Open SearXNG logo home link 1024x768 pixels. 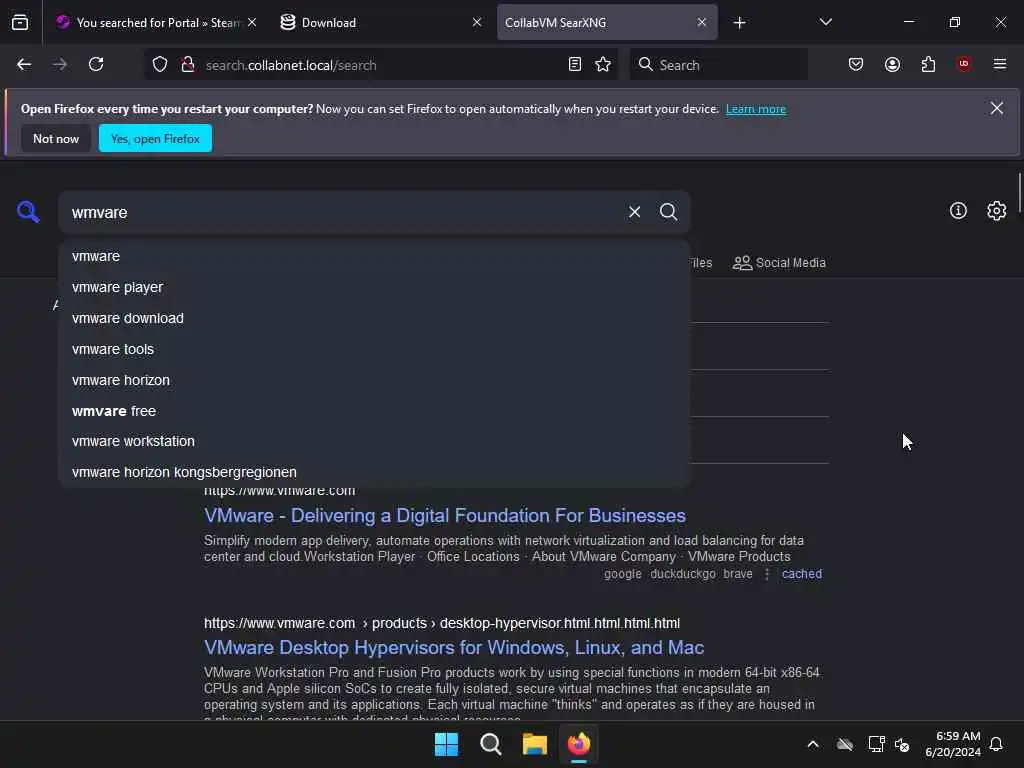[28, 212]
